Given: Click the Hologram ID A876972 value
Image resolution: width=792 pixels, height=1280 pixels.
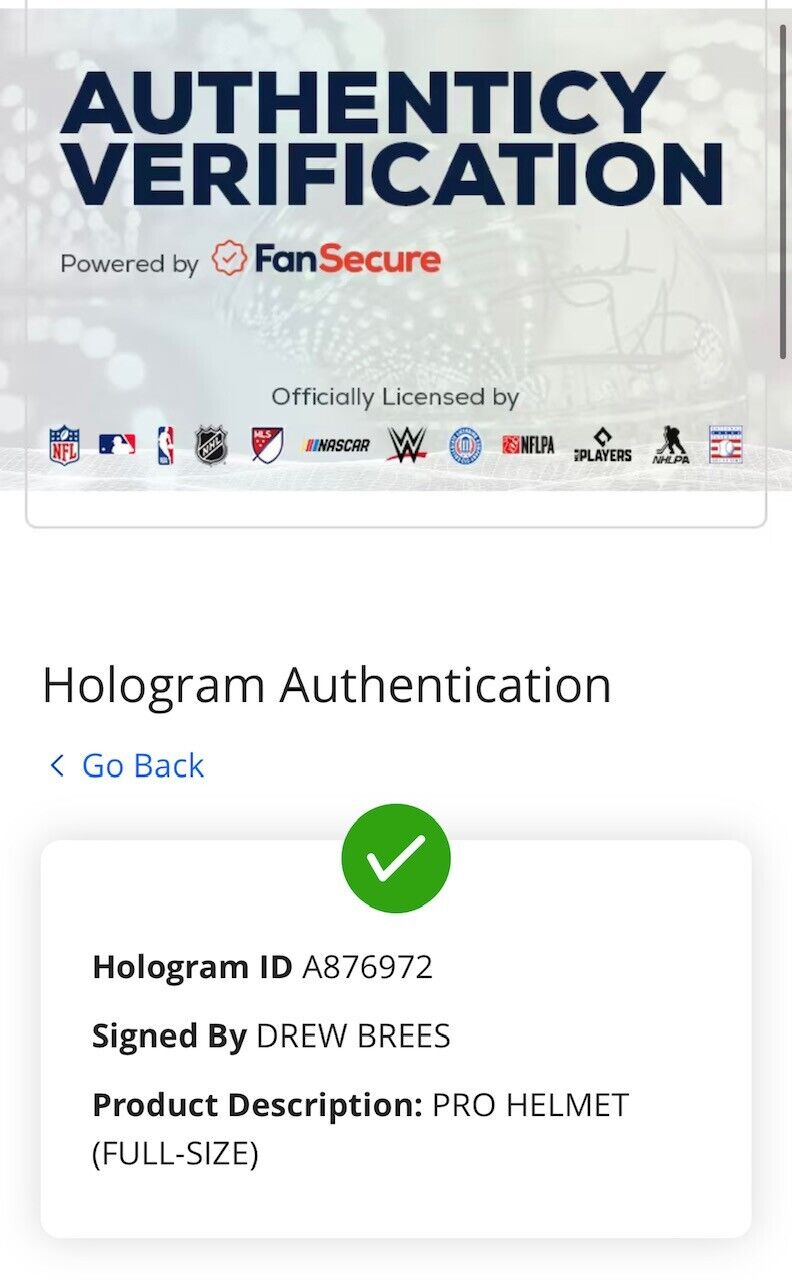Looking at the screenshot, I should pos(367,967).
